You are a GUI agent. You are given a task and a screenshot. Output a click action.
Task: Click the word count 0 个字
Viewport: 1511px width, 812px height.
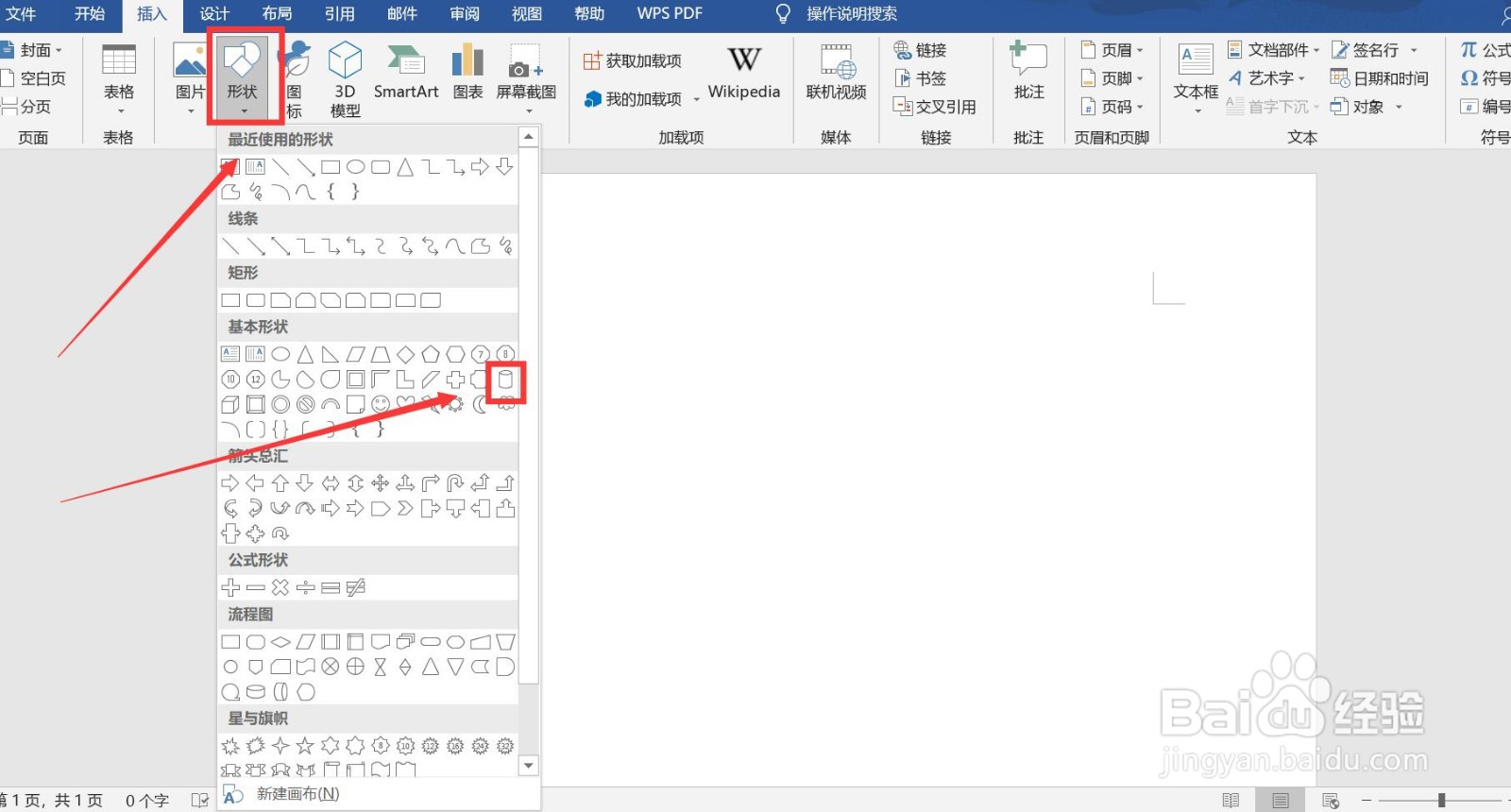coord(146,801)
